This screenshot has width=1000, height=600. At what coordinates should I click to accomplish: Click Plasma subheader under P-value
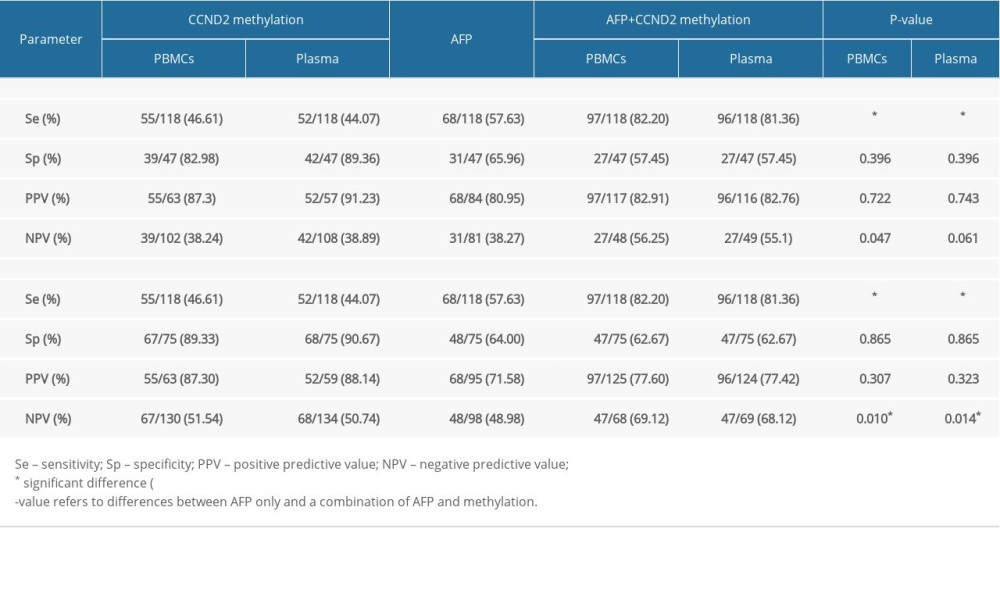coord(955,59)
